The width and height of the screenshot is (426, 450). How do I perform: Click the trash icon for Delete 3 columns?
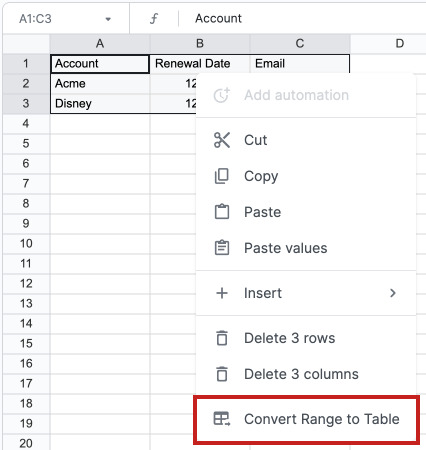coord(222,374)
